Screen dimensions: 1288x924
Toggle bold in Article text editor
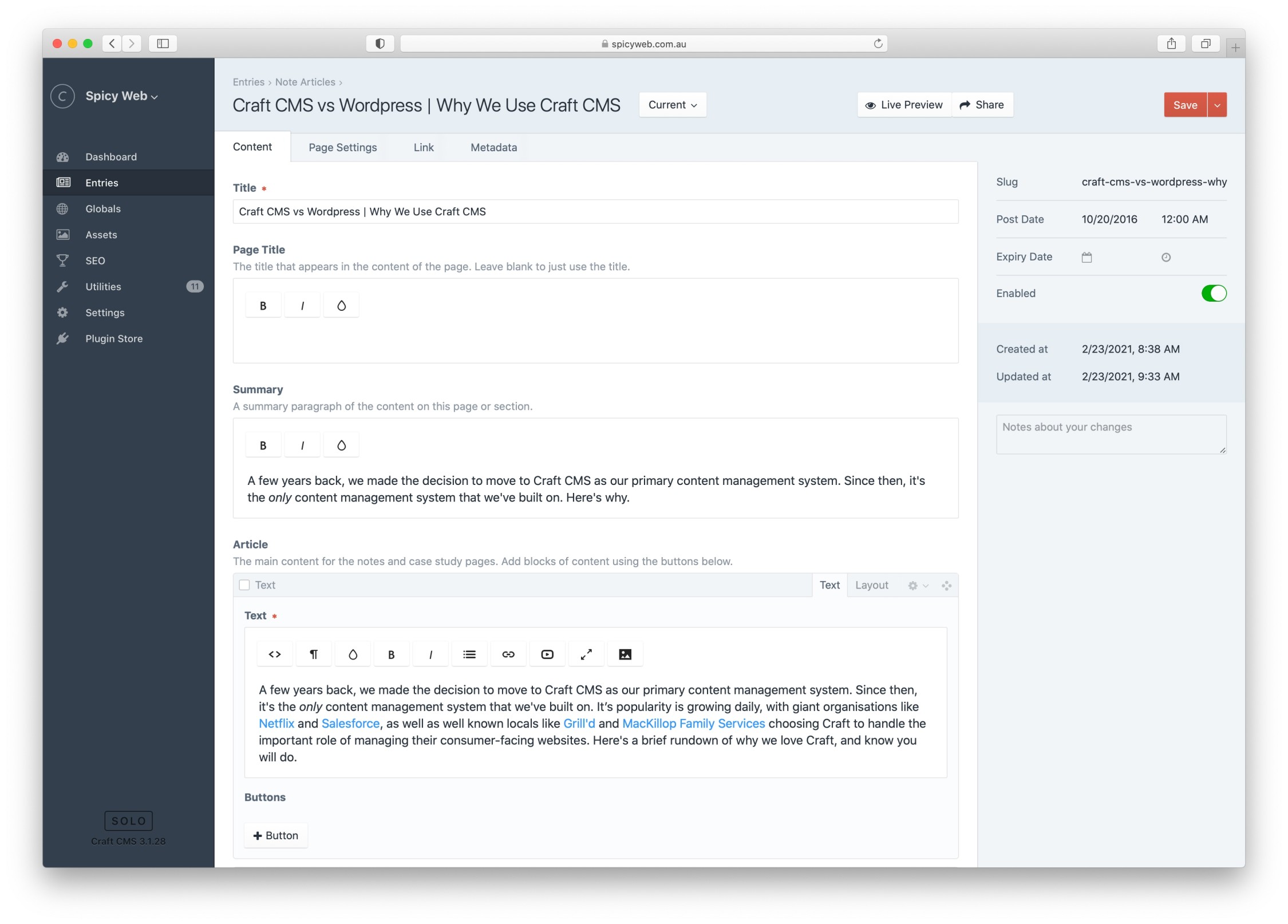(x=392, y=654)
